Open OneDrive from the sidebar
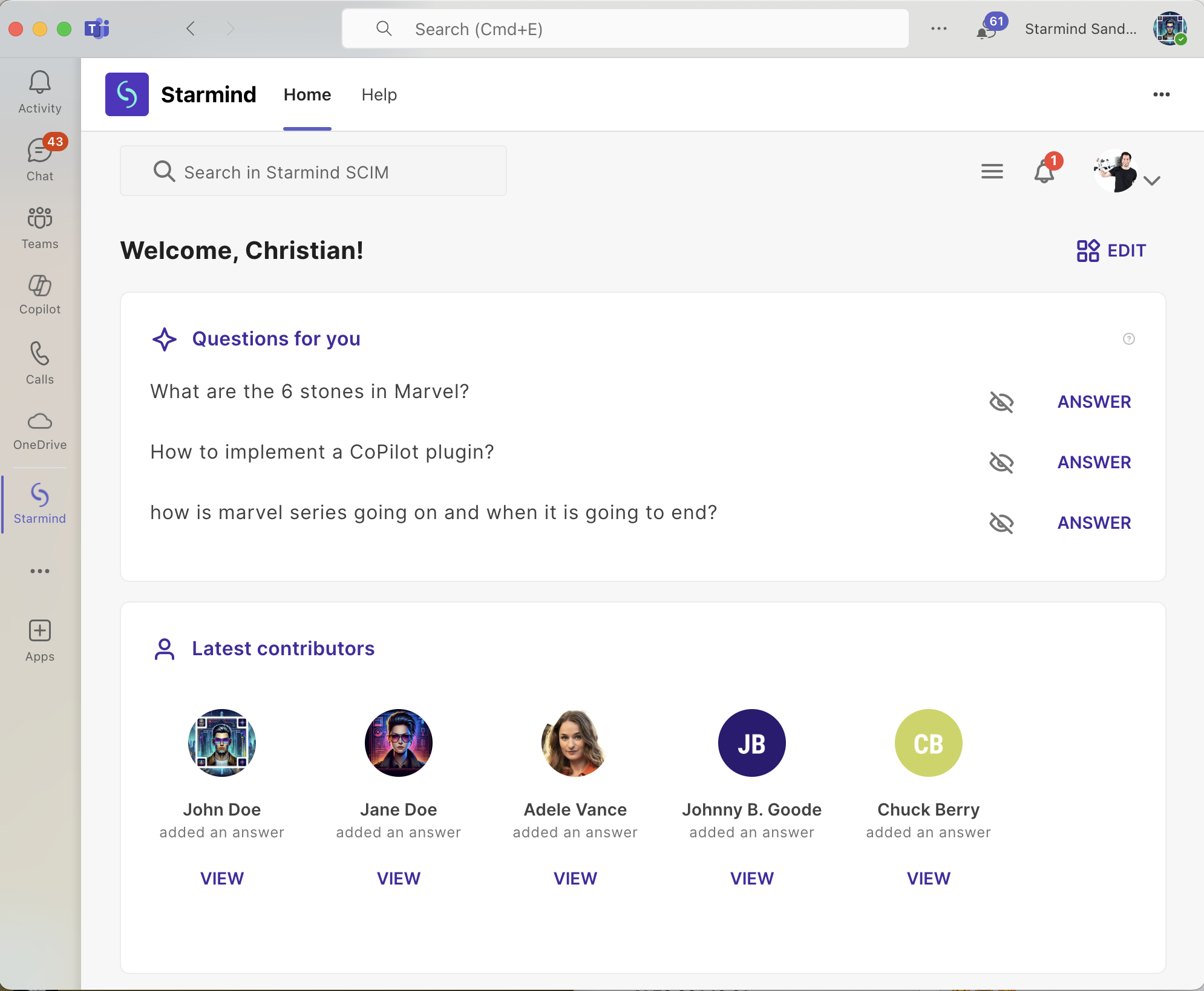 tap(40, 430)
